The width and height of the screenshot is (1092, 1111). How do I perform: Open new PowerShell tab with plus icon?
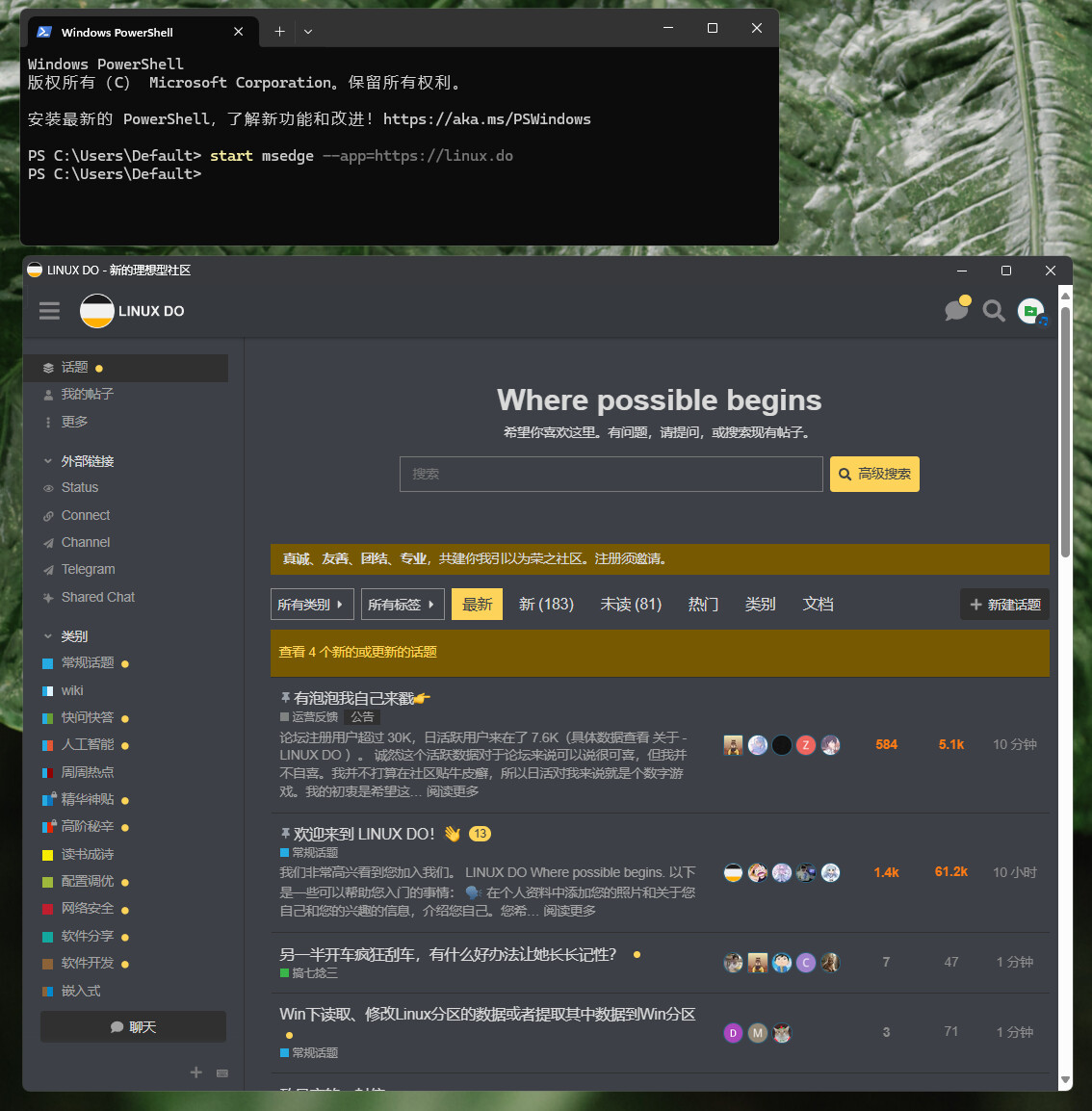point(280,31)
